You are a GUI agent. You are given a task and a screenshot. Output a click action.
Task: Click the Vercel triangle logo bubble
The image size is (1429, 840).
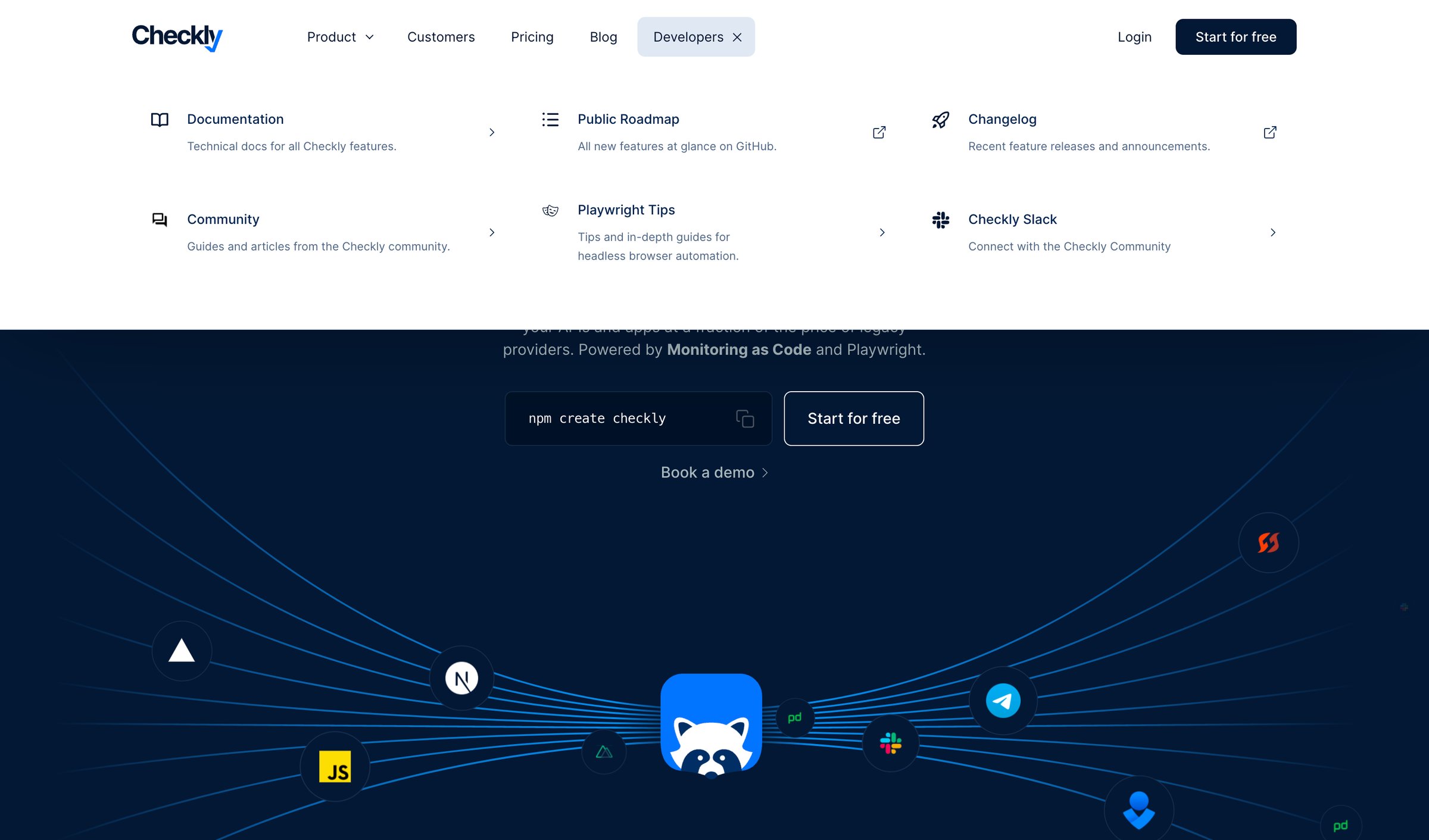click(x=182, y=651)
